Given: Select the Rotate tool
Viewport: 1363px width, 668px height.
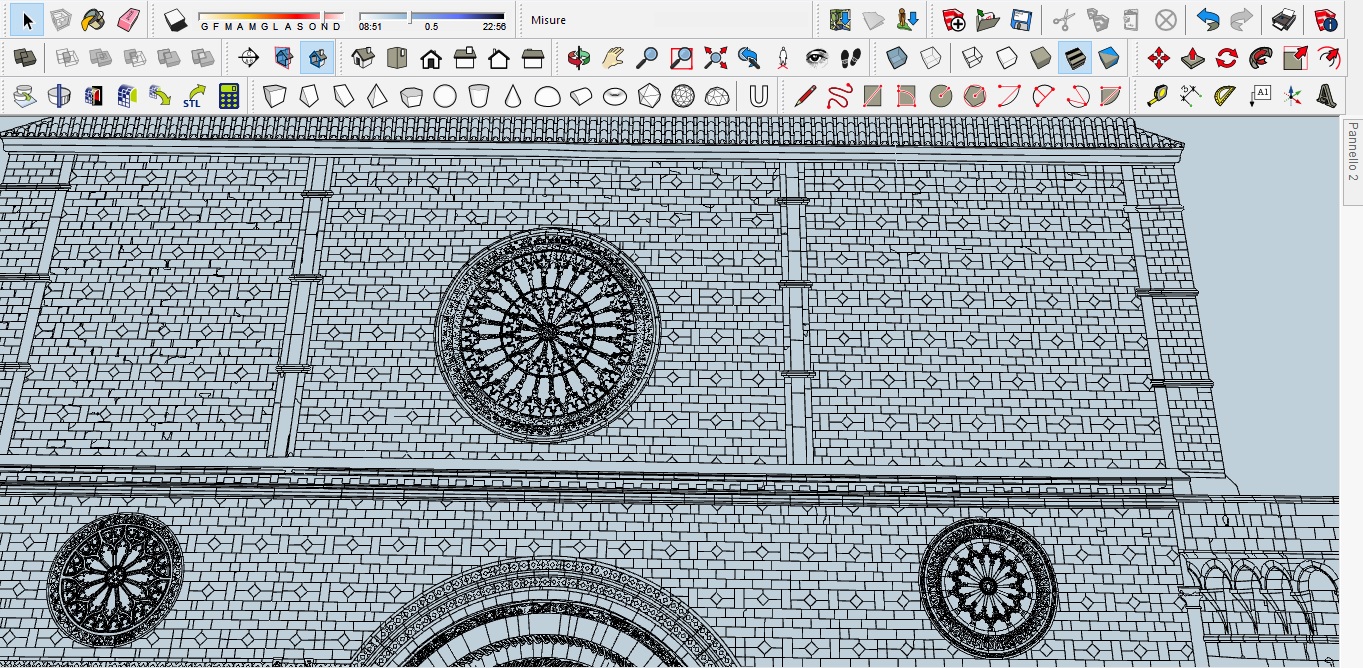Looking at the screenshot, I should click(1227, 58).
